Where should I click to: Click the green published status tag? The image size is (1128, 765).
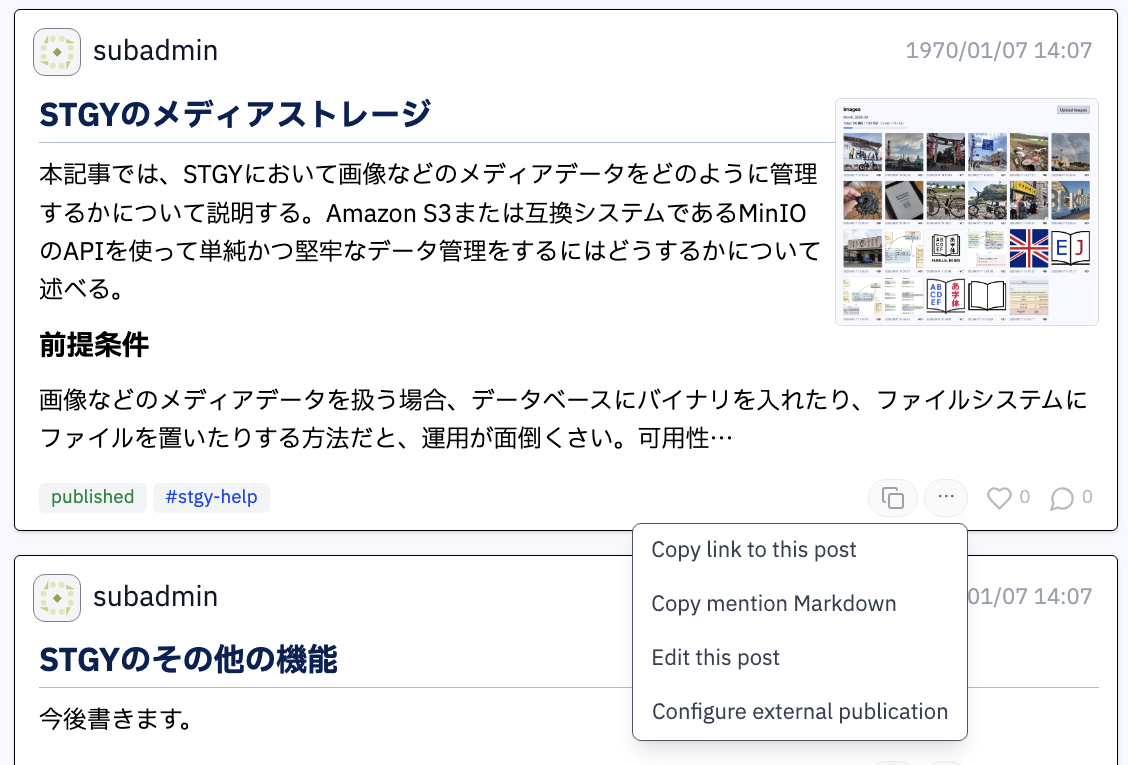click(x=93, y=498)
